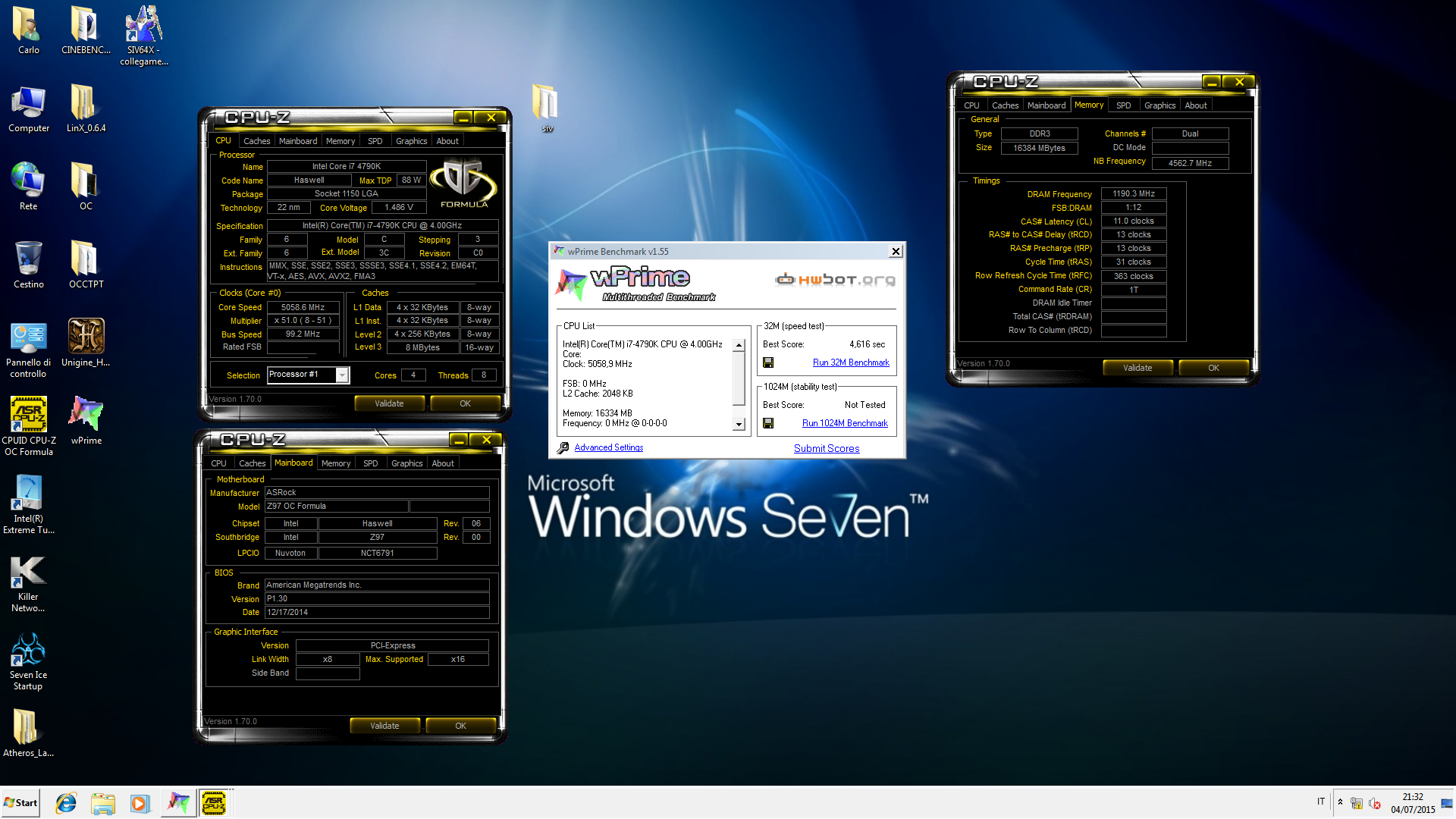Open the Computer desktop icon
This screenshot has height=819, width=1456.
[28, 108]
